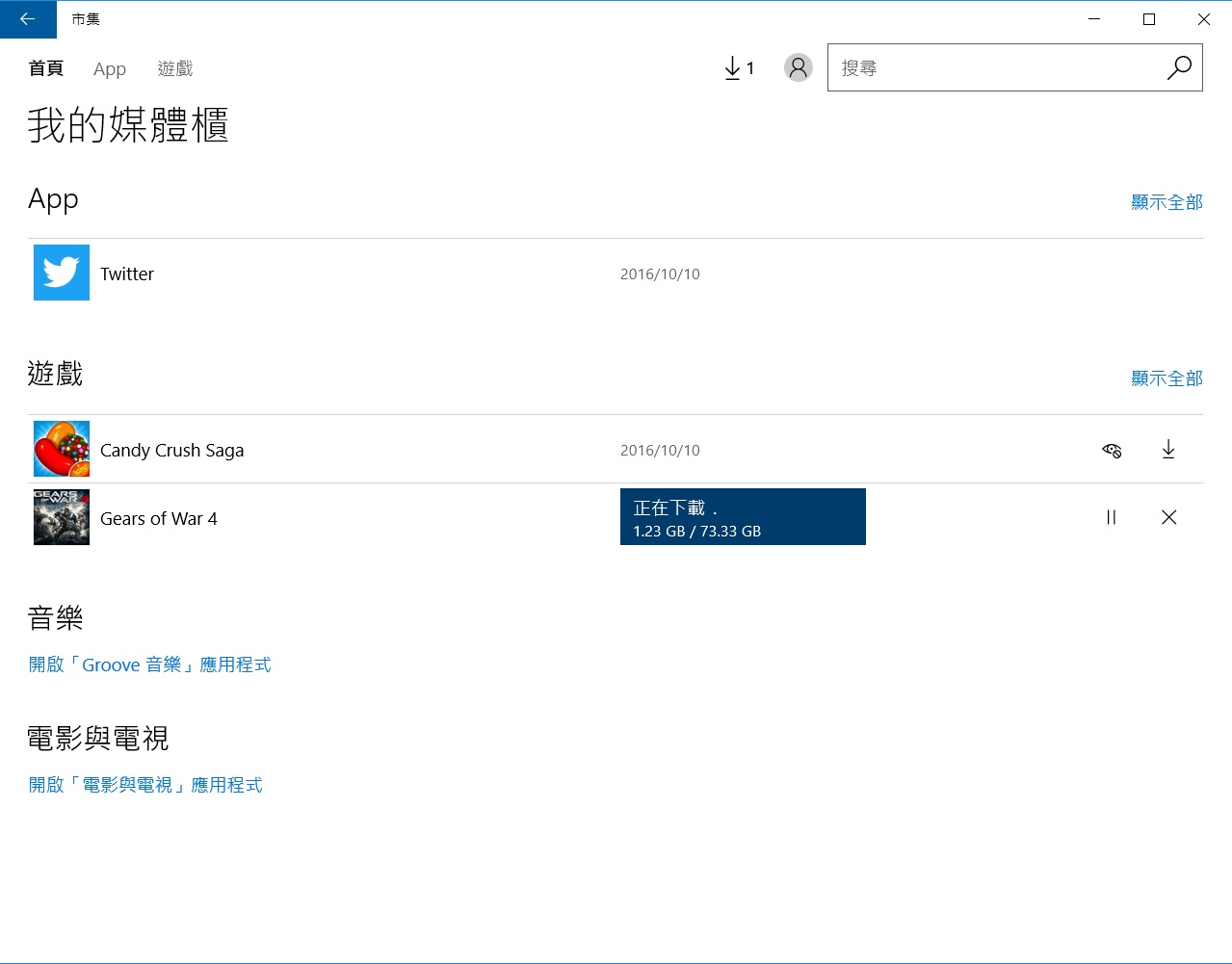This screenshot has width=1232, height=964.
Task: Pause the Gears of War 4 download
Action: click(x=1111, y=517)
